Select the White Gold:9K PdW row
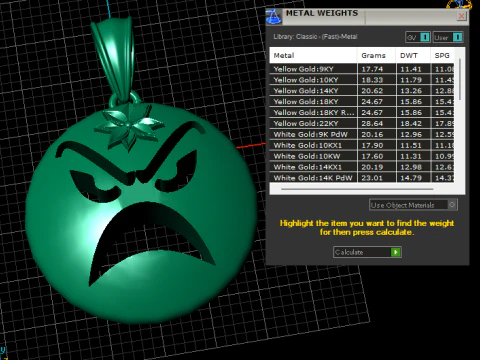The height and width of the screenshot is (360, 480). (x=362, y=134)
